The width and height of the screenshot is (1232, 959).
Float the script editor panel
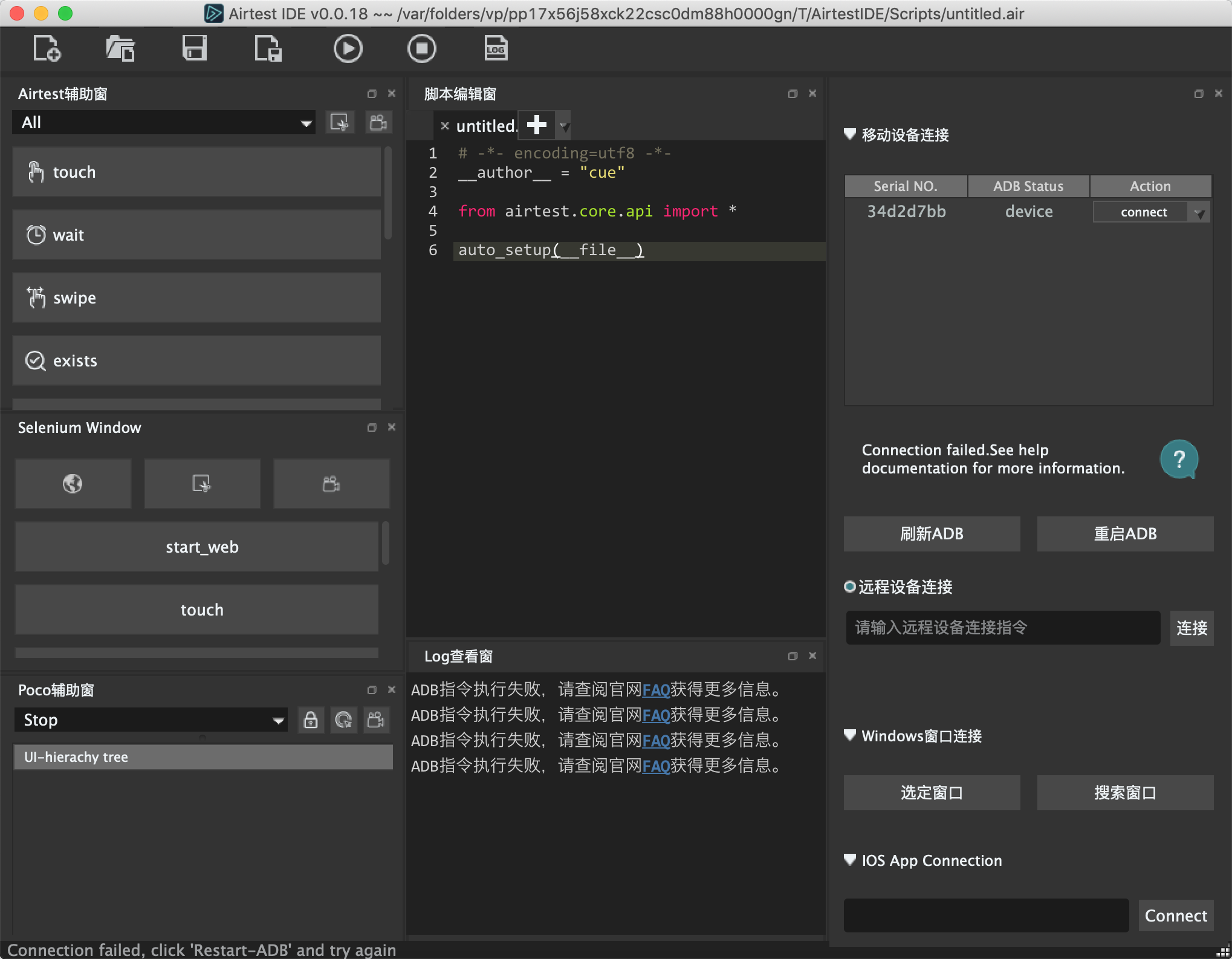(x=793, y=94)
